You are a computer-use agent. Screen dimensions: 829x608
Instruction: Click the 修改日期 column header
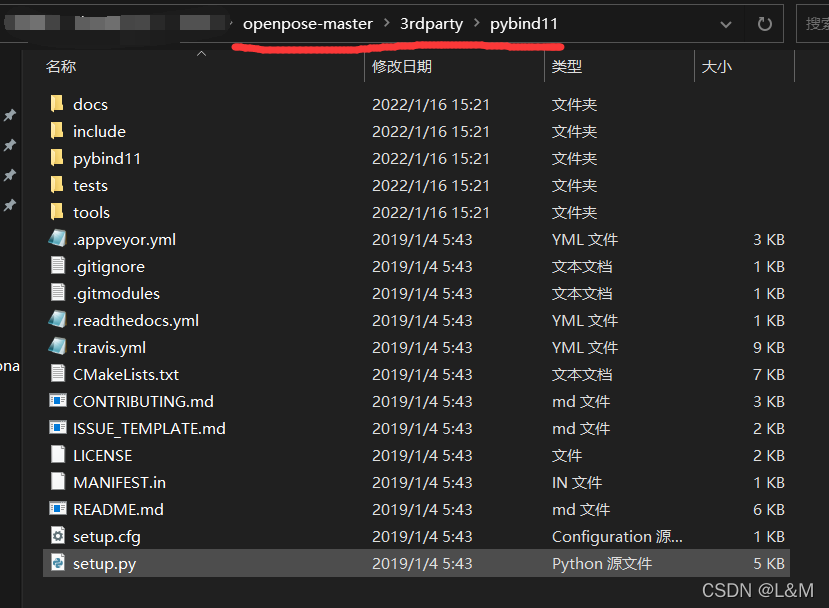tap(403, 65)
